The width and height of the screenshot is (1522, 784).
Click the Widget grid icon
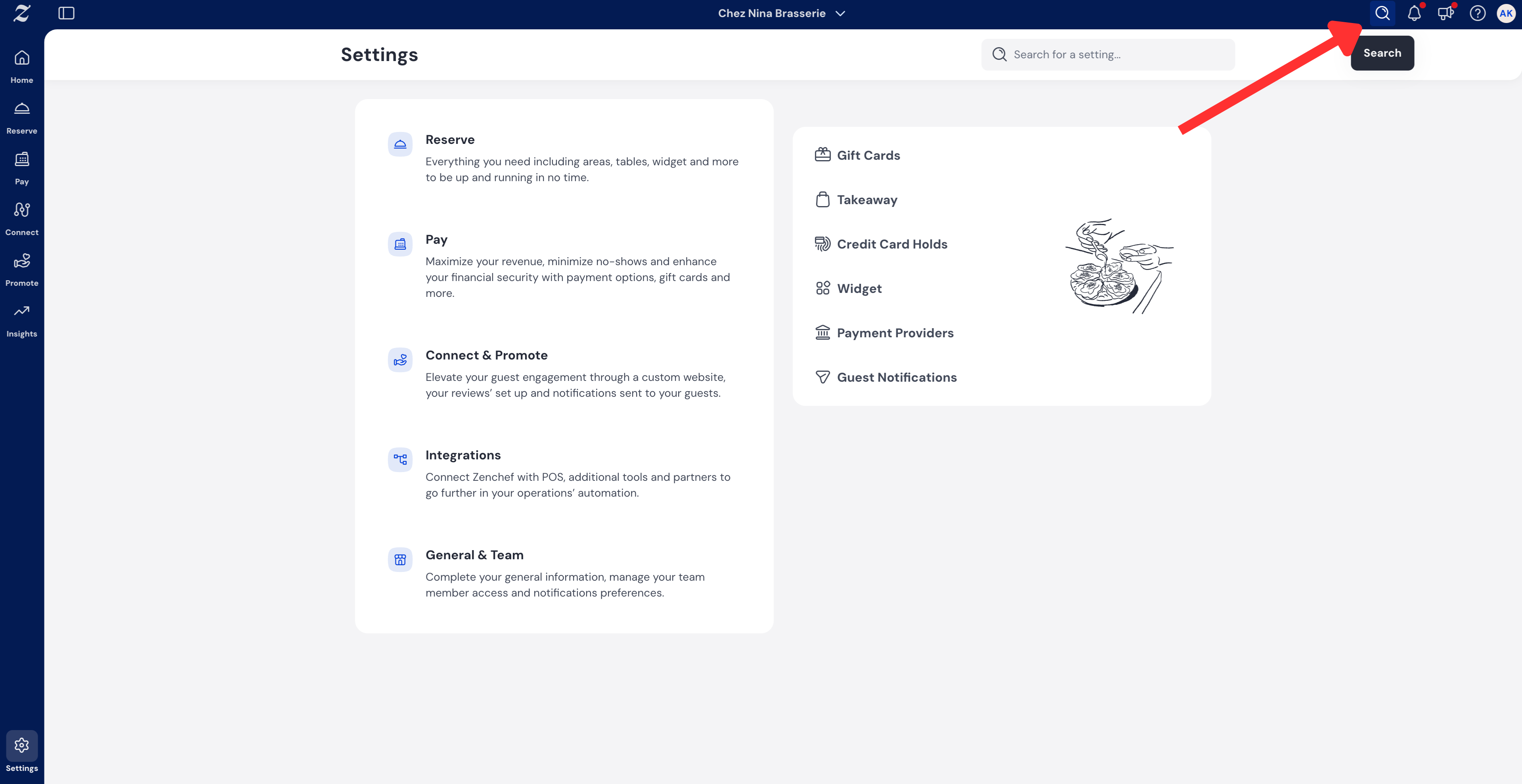(822, 288)
